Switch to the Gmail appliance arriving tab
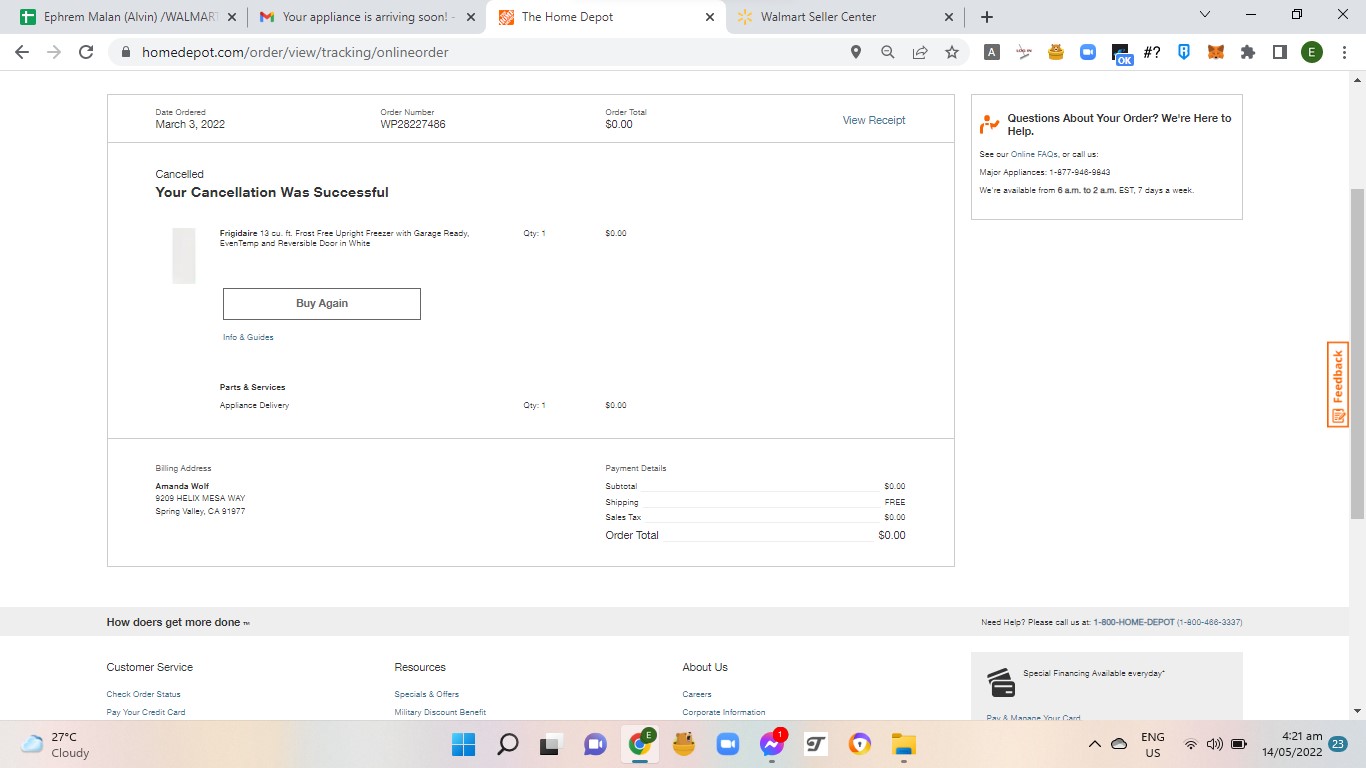This screenshot has height=768, width=1366. [367, 17]
